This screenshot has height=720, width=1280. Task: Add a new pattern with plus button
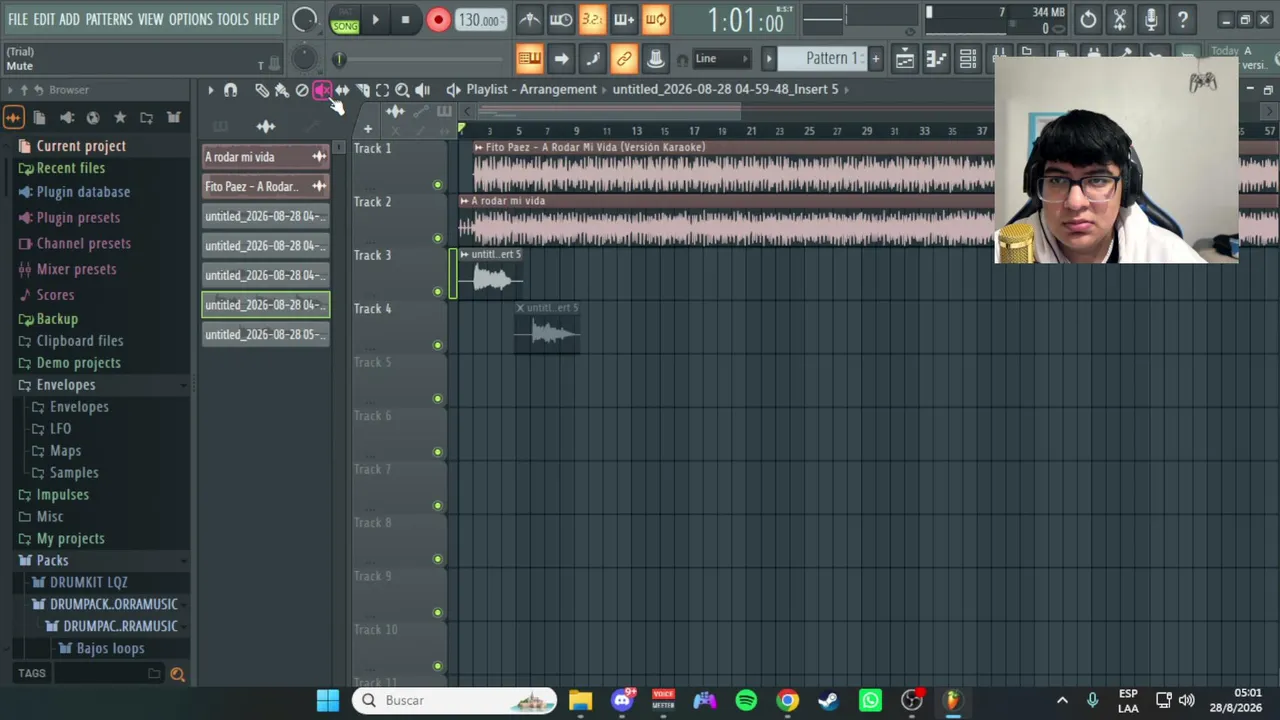click(876, 59)
